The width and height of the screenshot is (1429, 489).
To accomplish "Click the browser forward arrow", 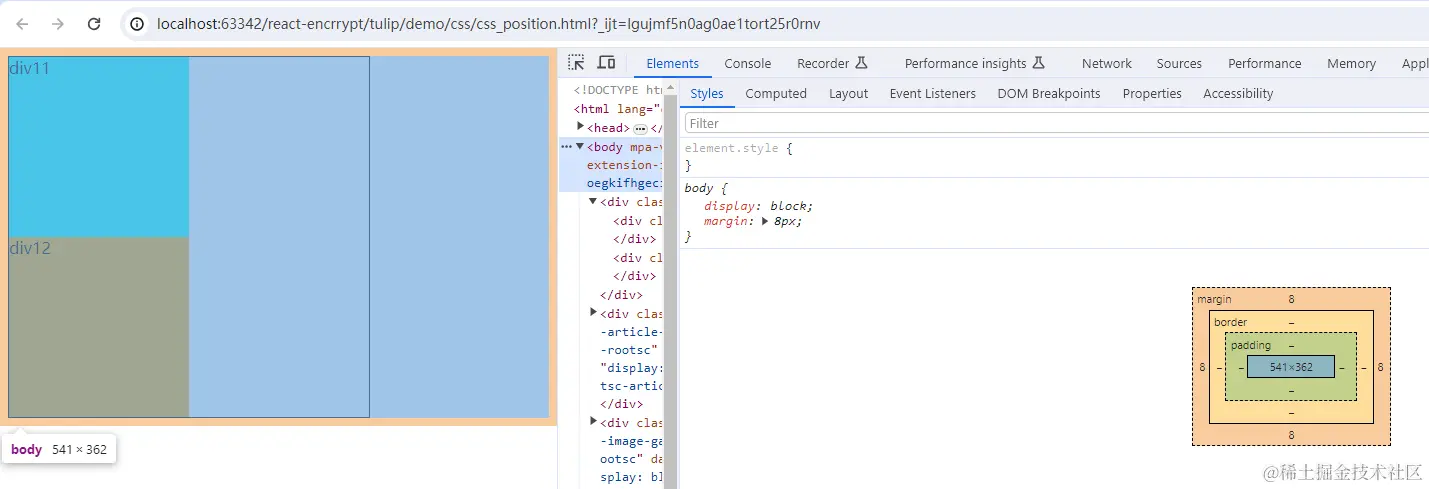I will coord(58,23).
